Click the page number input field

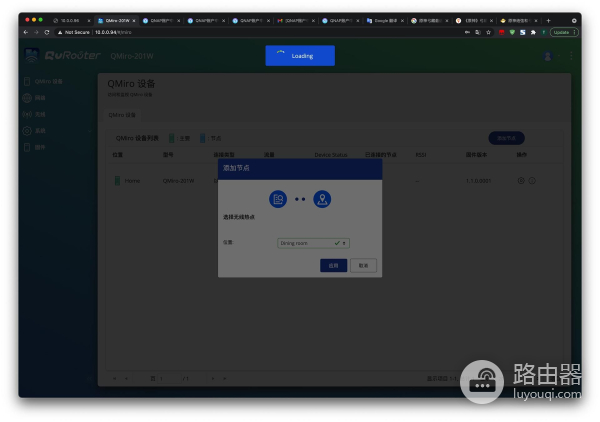coord(170,378)
